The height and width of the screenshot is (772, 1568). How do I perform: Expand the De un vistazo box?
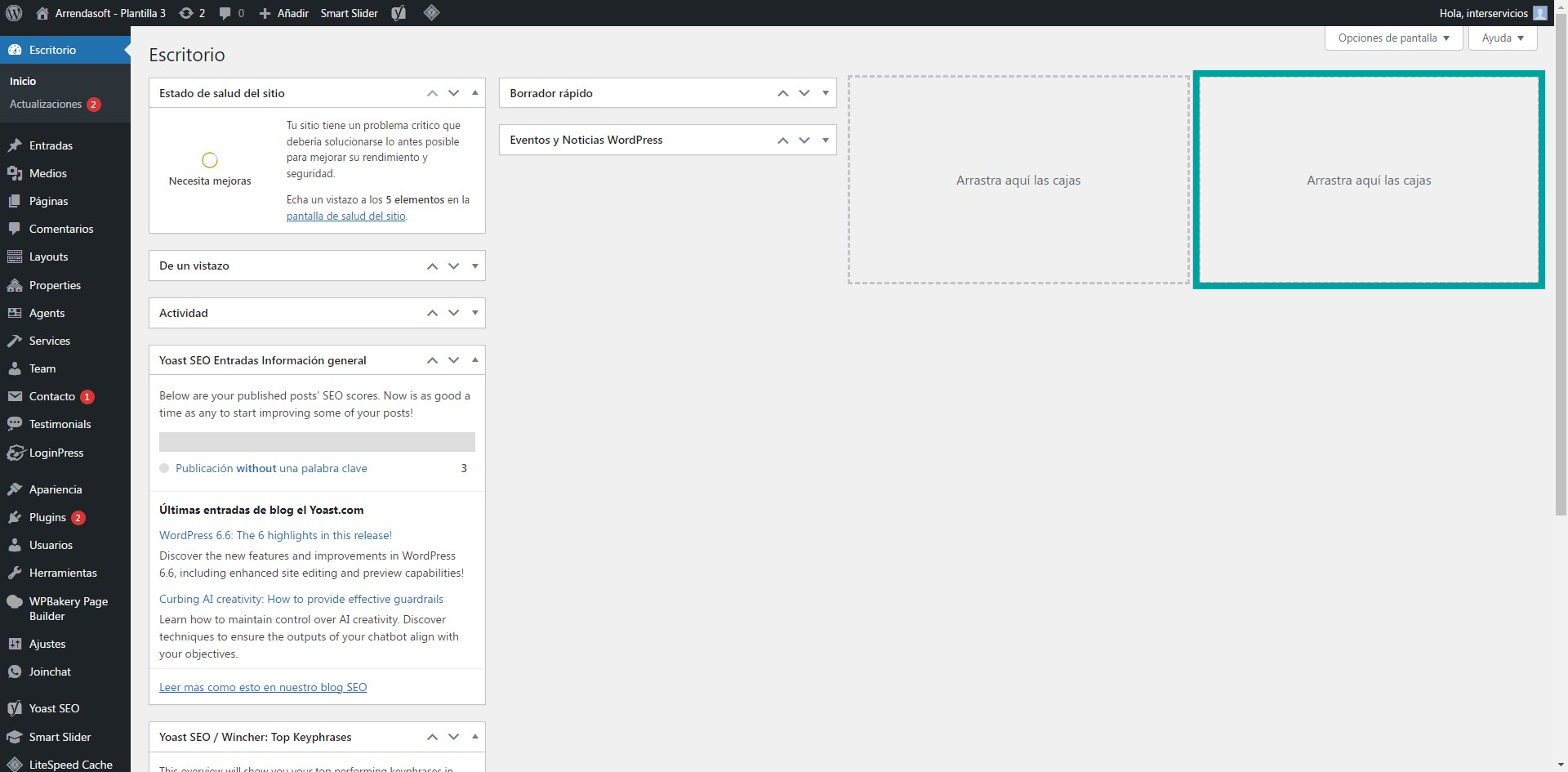474,266
